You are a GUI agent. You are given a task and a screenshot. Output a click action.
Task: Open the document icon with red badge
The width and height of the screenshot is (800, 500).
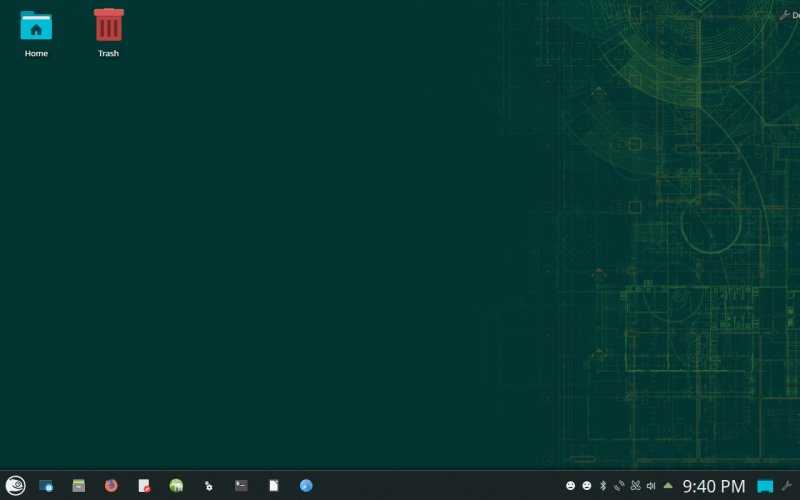(x=144, y=485)
